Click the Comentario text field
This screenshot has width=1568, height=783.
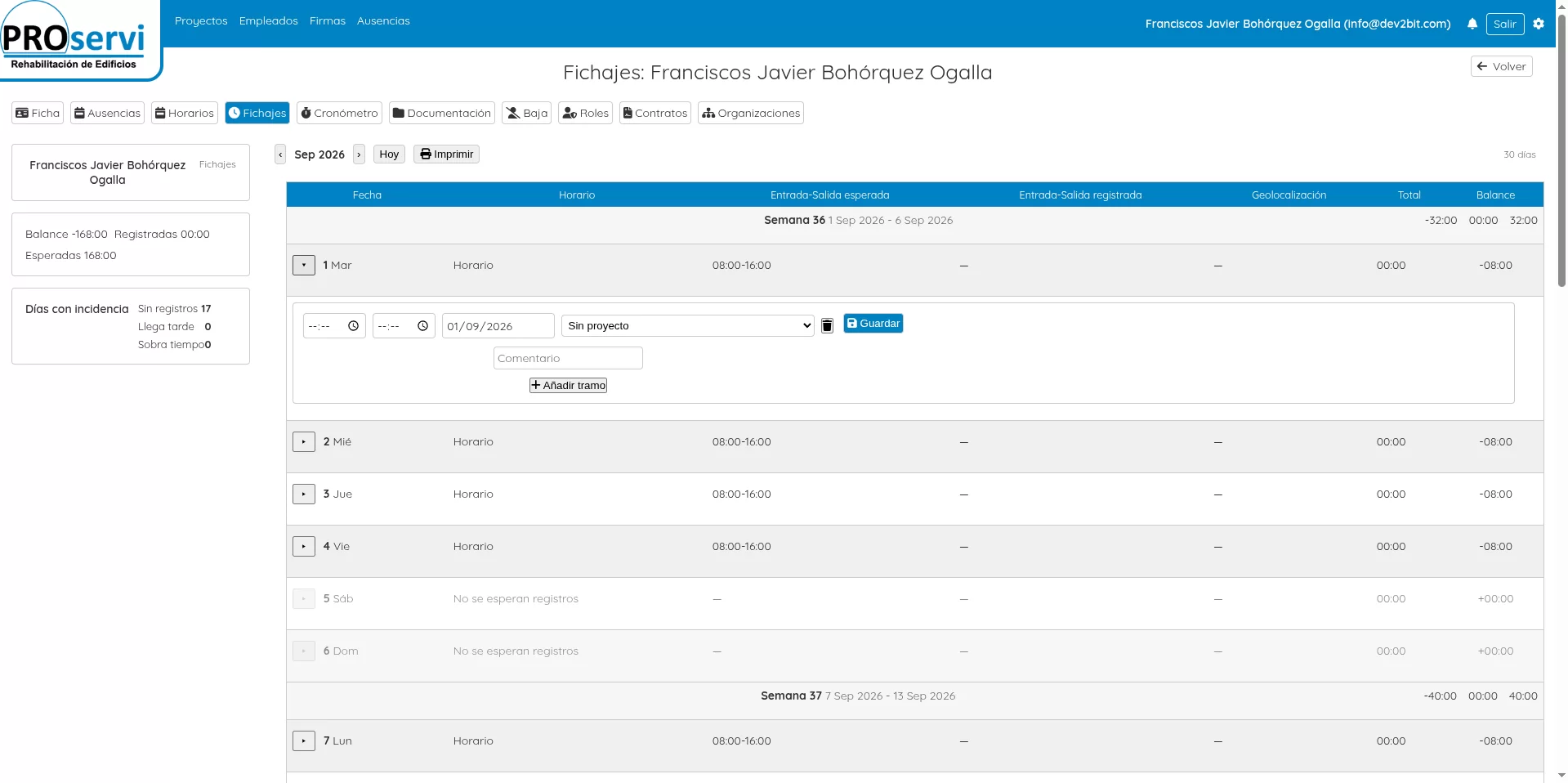point(568,358)
